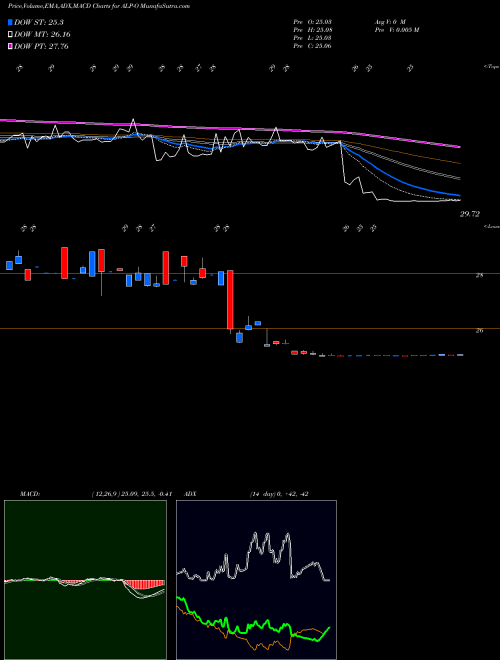
Task: Click the 28 price axis label
Action: [x=479, y=275]
